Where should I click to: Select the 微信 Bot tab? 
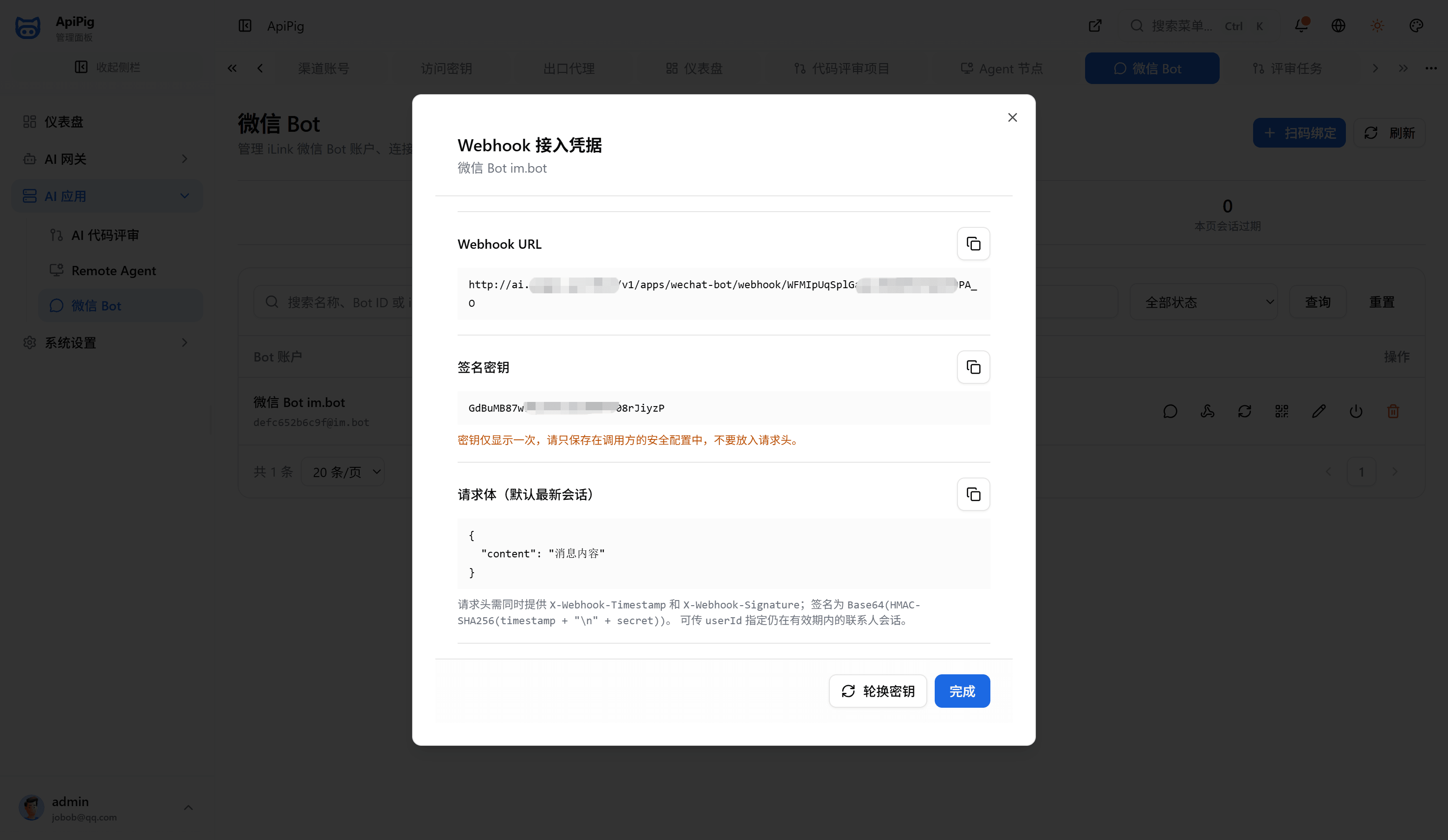[1151, 68]
